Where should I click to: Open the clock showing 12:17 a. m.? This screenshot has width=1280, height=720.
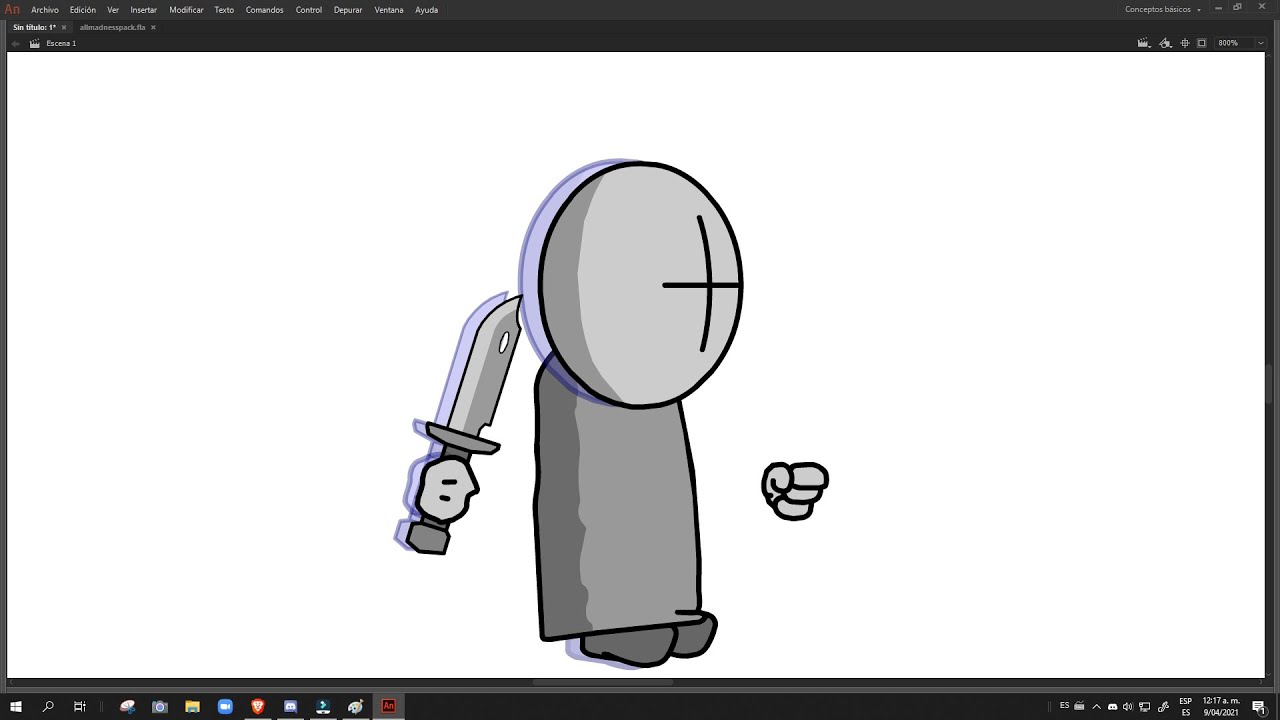1221,706
